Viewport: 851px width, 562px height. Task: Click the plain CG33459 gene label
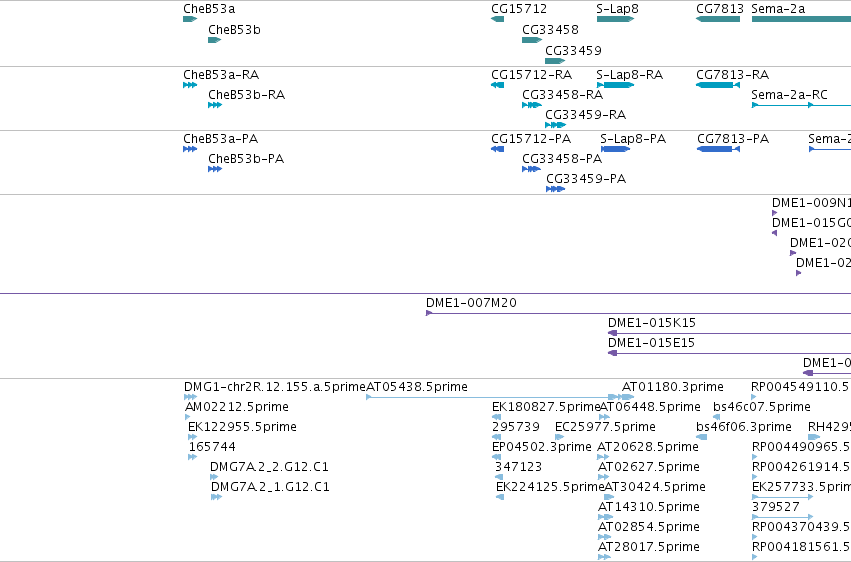pyautogui.click(x=573, y=50)
